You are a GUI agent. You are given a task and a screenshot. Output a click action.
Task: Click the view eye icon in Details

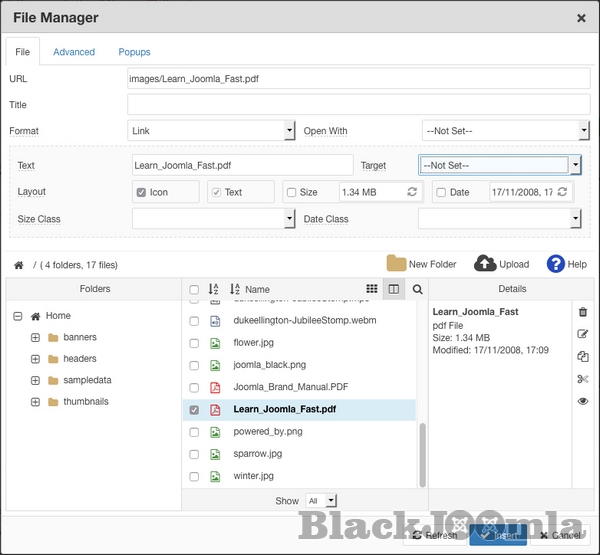(x=583, y=401)
